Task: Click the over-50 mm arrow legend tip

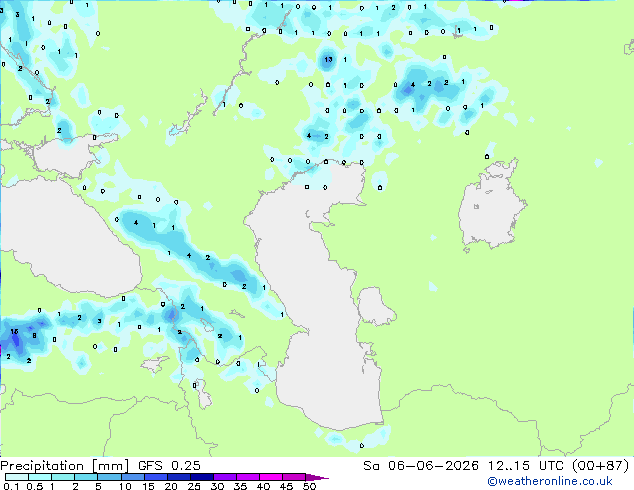Action: coord(317,477)
